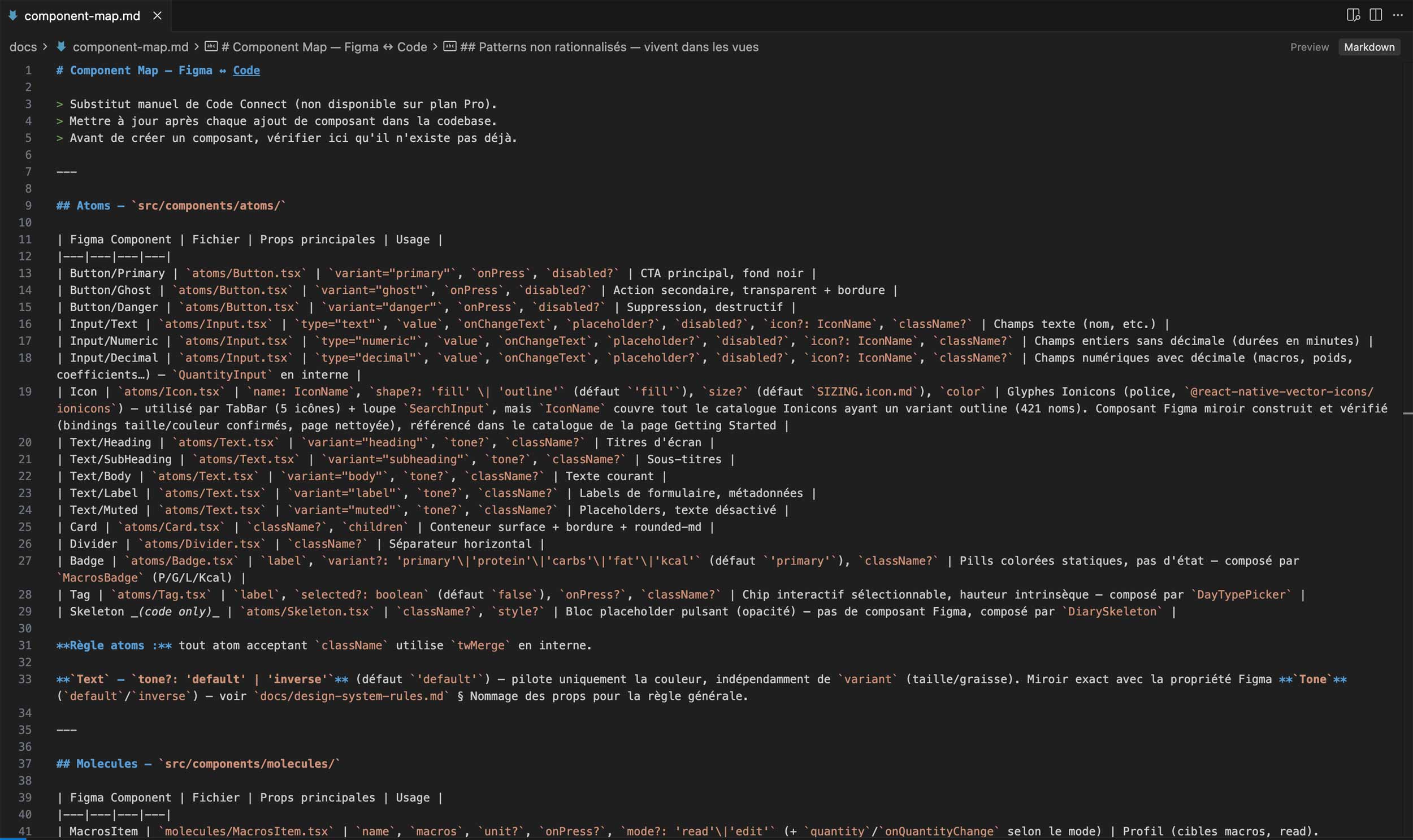Click the file icon in component-map.md tab

(x=12, y=15)
